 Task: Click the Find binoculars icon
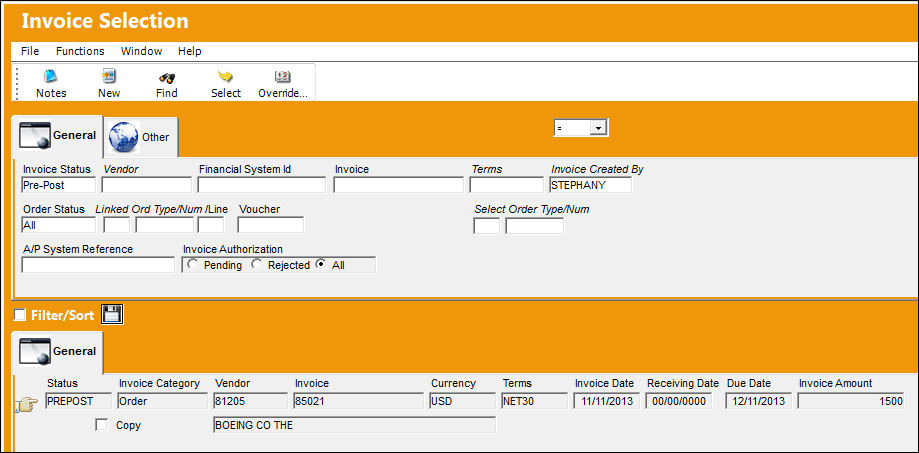click(167, 77)
